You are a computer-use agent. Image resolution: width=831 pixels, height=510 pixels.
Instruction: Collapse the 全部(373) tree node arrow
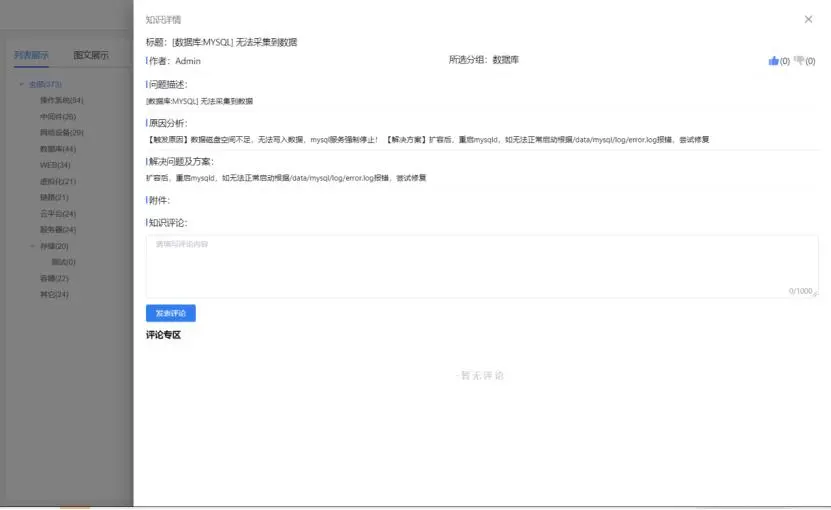click(21, 84)
